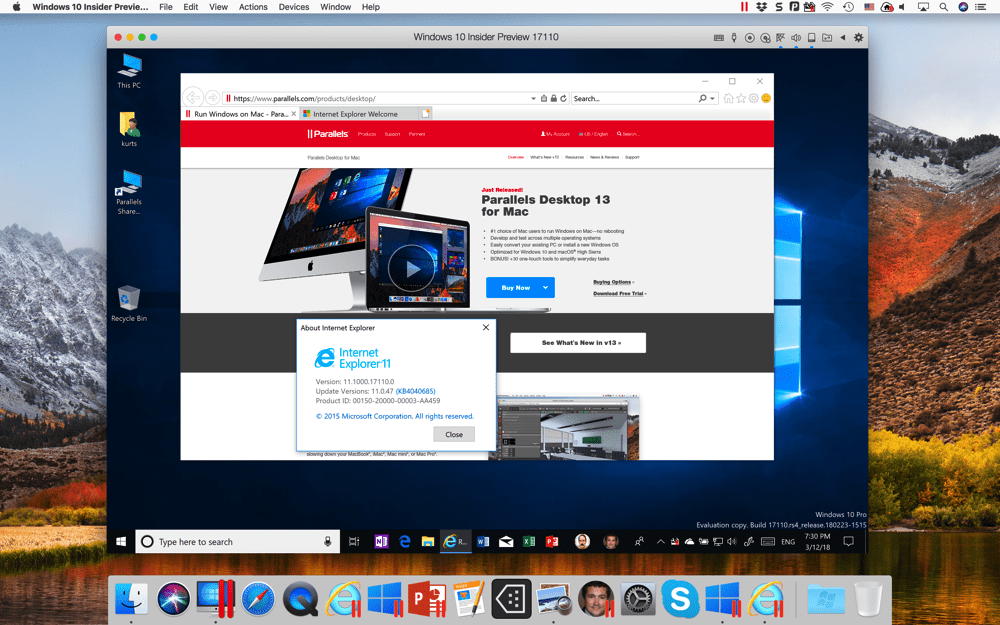Click the refresh button in IE address bar
The image size is (1000, 625).
click(x=563, y=98)
